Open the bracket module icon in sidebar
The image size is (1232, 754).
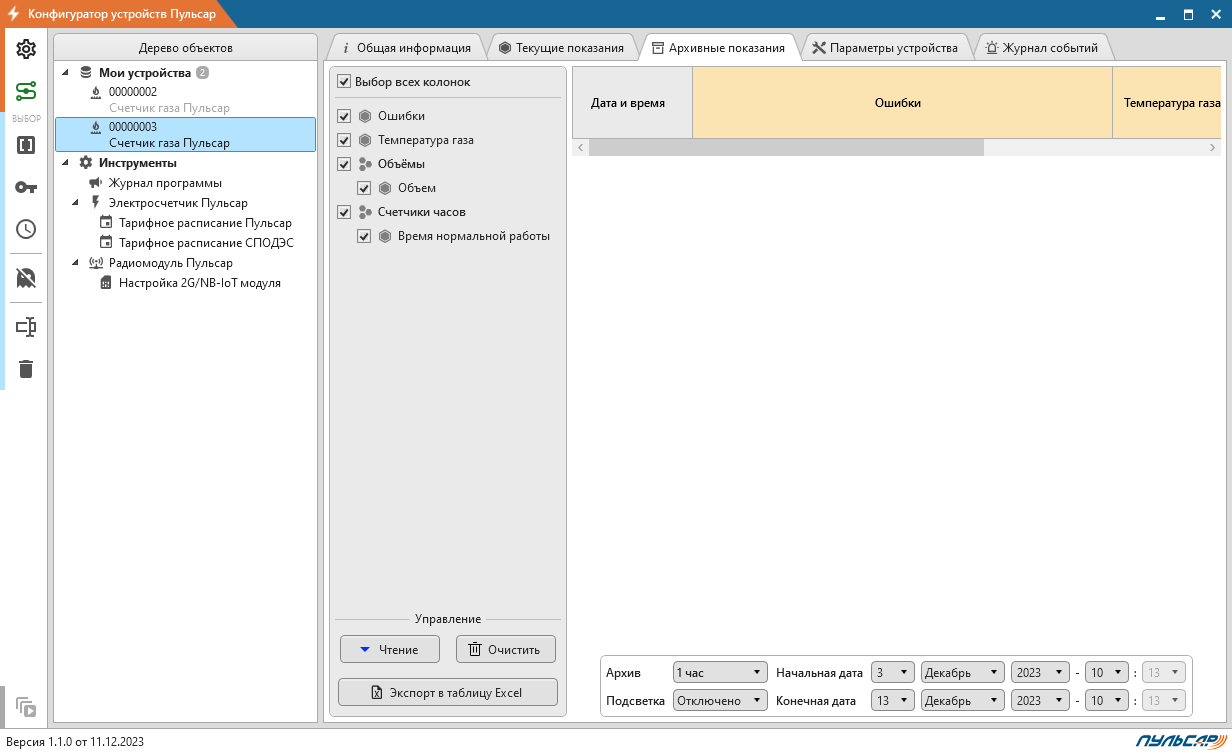click(x=26, y=145)
